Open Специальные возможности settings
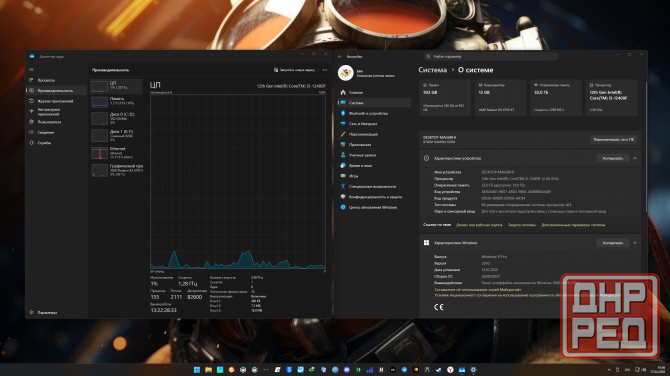The image size is (670, 376). click(374, 186)
